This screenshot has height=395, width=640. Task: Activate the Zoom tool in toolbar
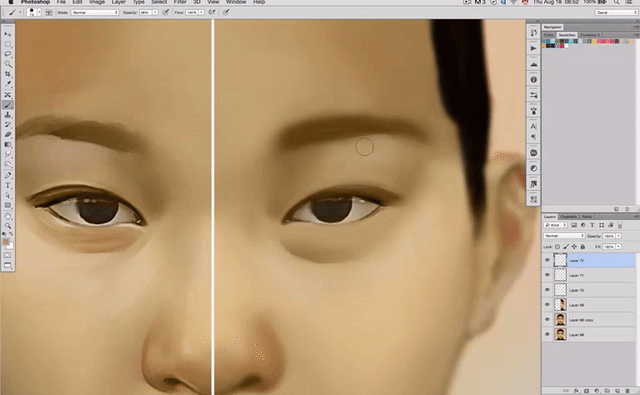coord(8,226)
